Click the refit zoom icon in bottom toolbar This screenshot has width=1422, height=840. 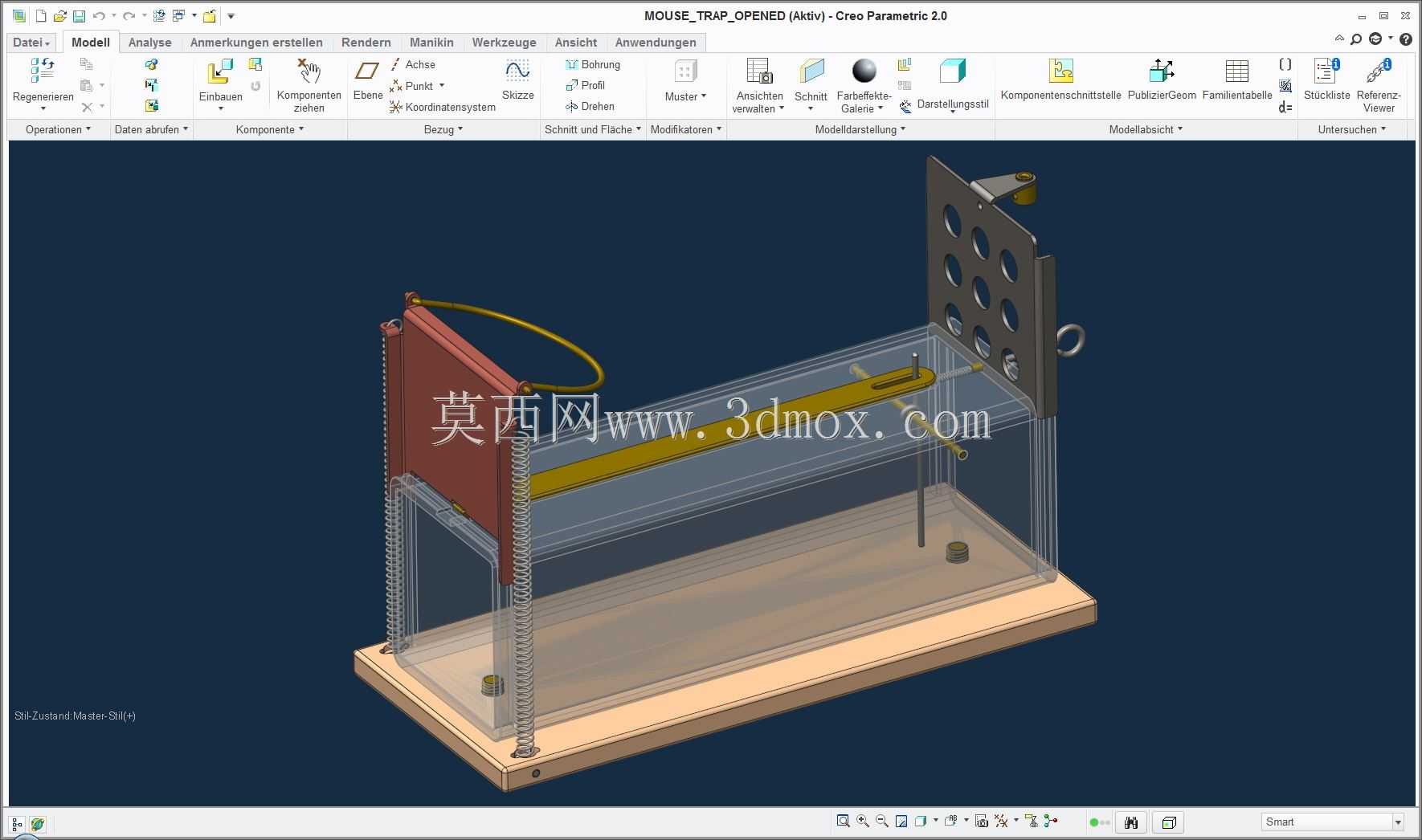point(843,821)
